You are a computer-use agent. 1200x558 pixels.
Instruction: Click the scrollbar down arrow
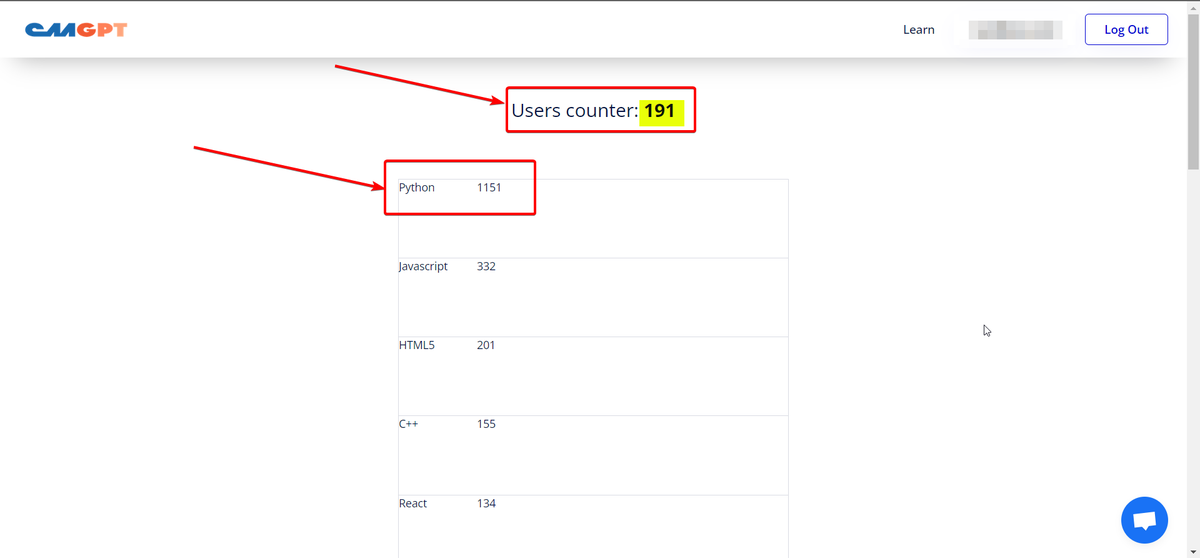tap(1193, 551)
